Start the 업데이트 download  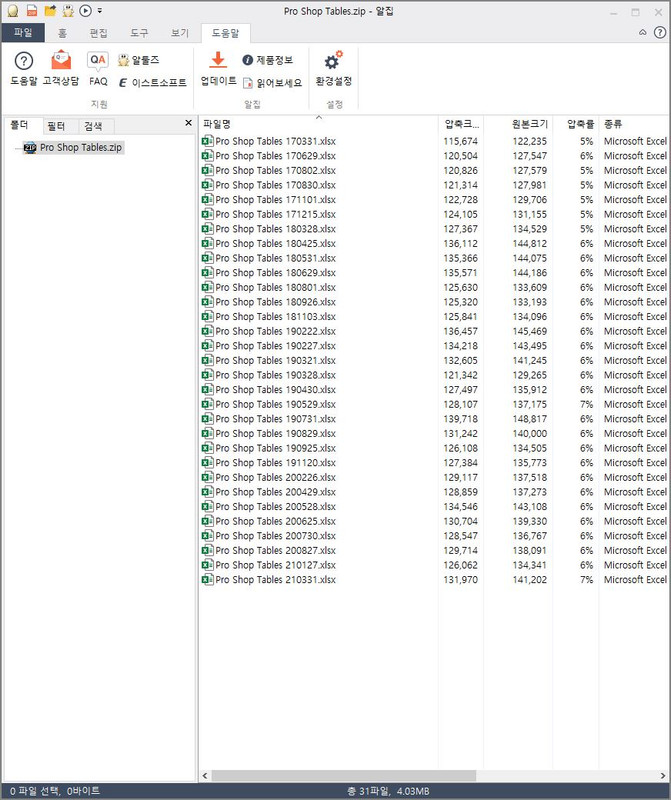218,68
